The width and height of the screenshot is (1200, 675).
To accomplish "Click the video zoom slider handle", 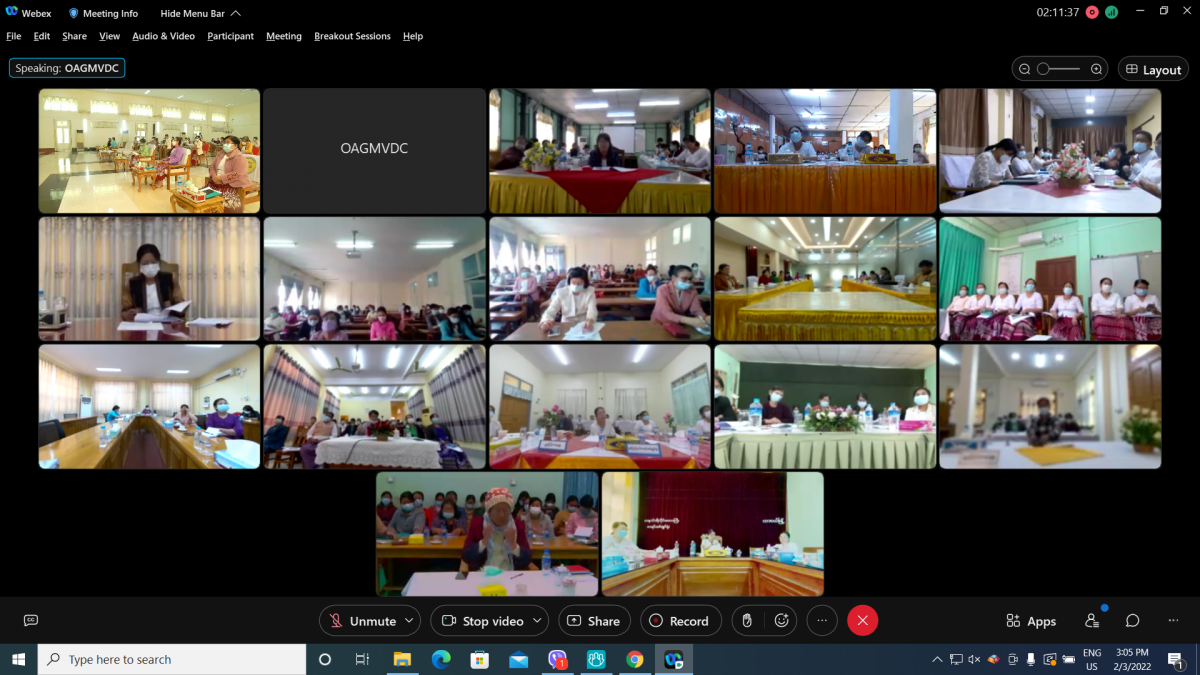I will point(1043,69).
